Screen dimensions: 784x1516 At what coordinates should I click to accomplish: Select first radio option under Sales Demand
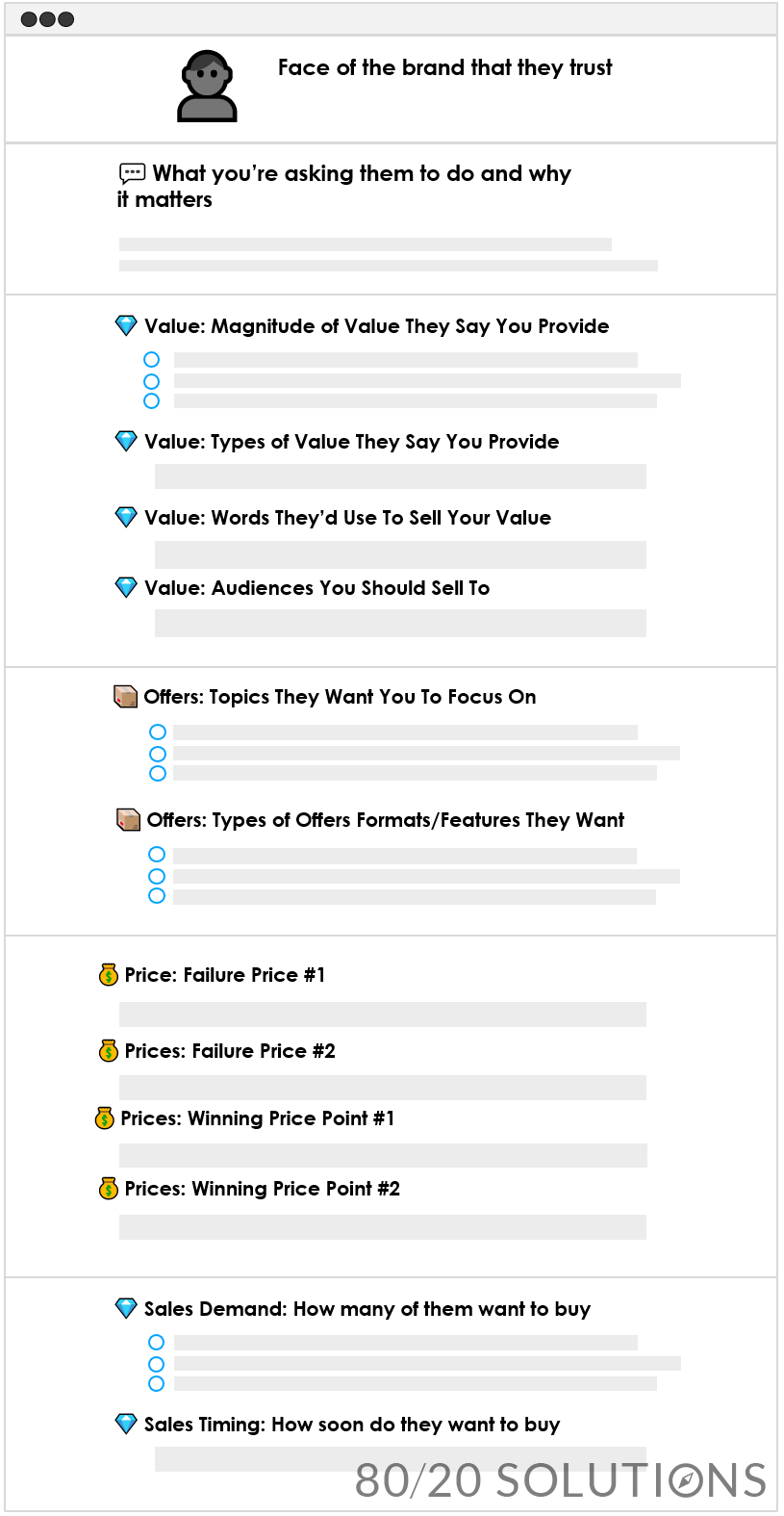click(x=156, y=1342)
